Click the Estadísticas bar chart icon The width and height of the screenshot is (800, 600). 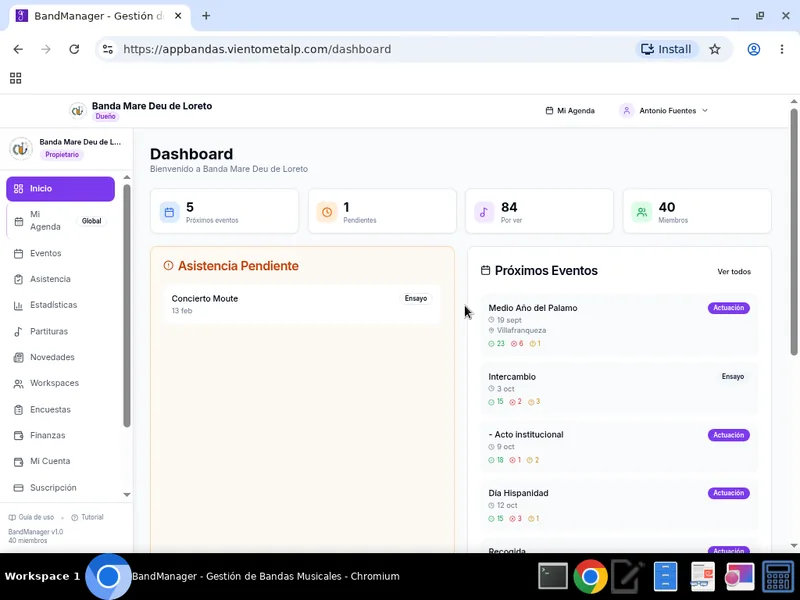click(x=18, y=306)
